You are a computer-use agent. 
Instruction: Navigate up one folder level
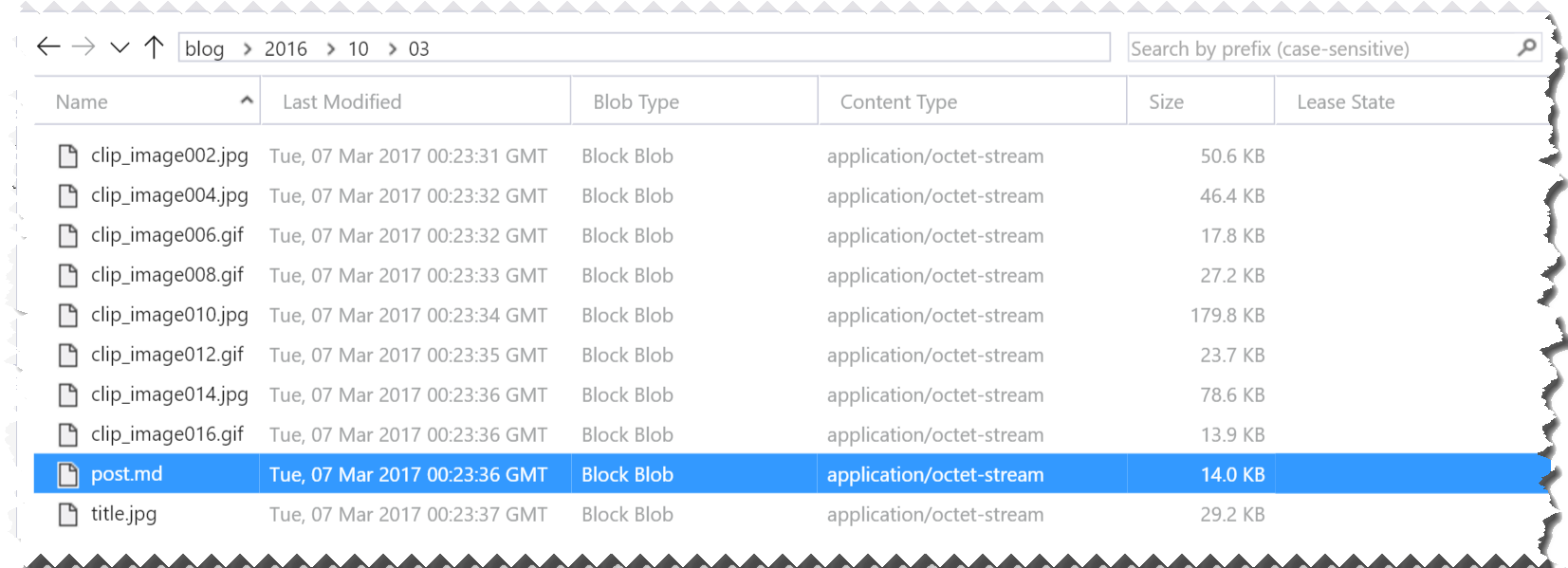pyautogui.click(x=155, y=47)
